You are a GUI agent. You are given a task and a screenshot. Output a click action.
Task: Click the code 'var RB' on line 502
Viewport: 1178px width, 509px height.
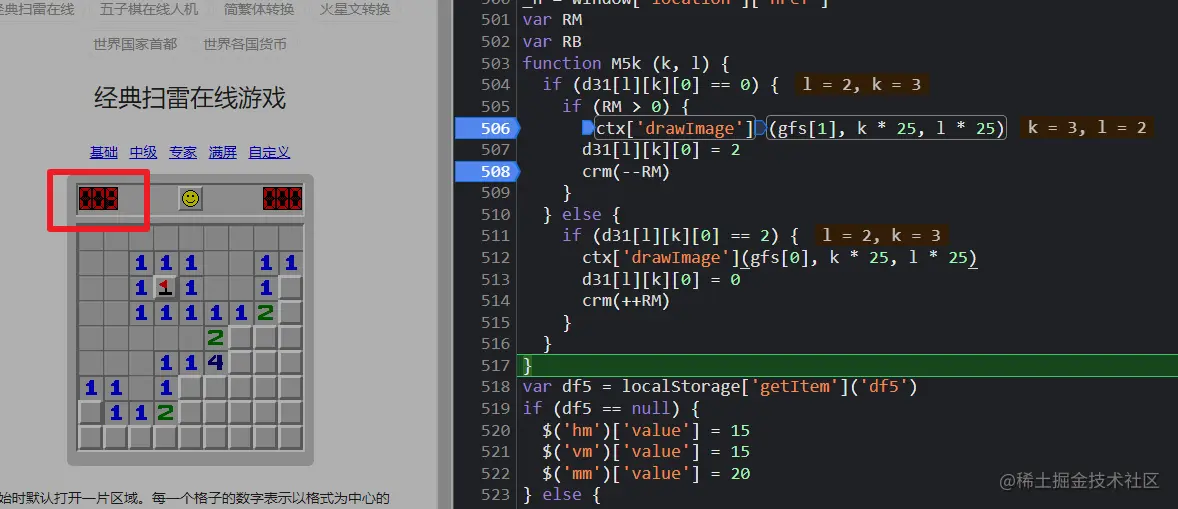point(552,41)
